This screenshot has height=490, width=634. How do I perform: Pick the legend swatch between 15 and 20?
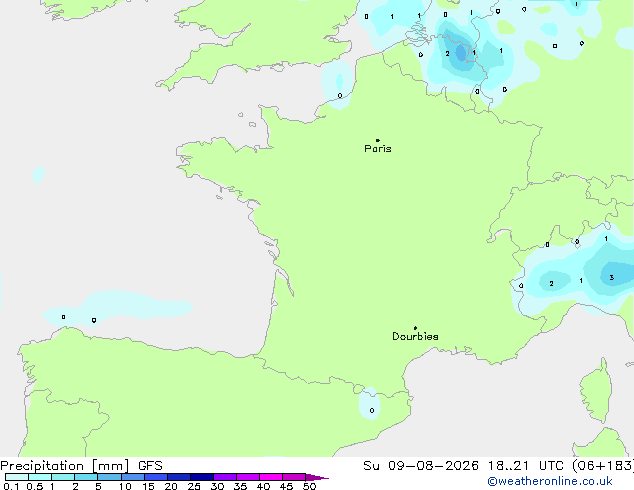click(156, 477)
